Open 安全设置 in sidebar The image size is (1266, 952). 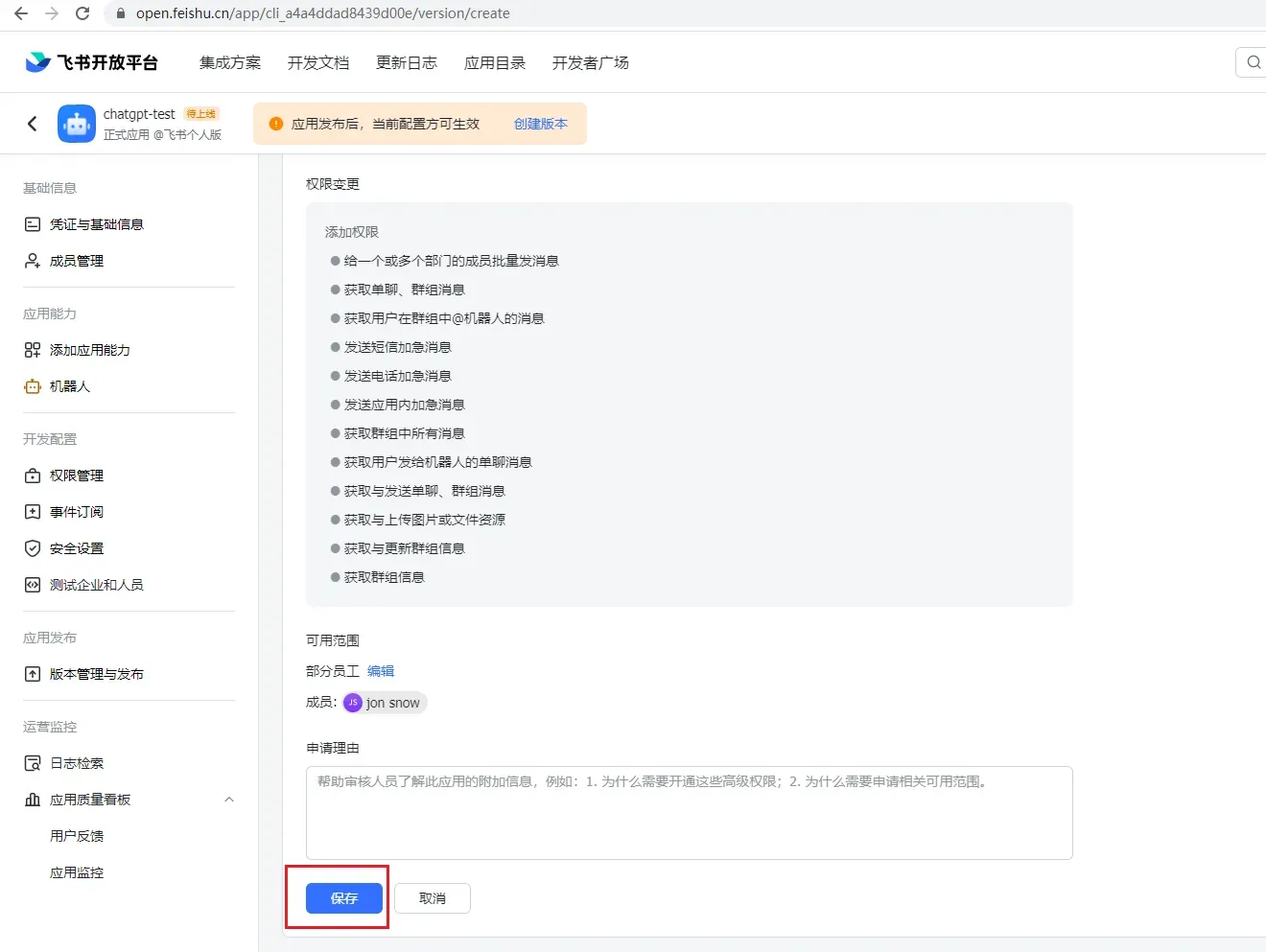[x=77, y=548]
